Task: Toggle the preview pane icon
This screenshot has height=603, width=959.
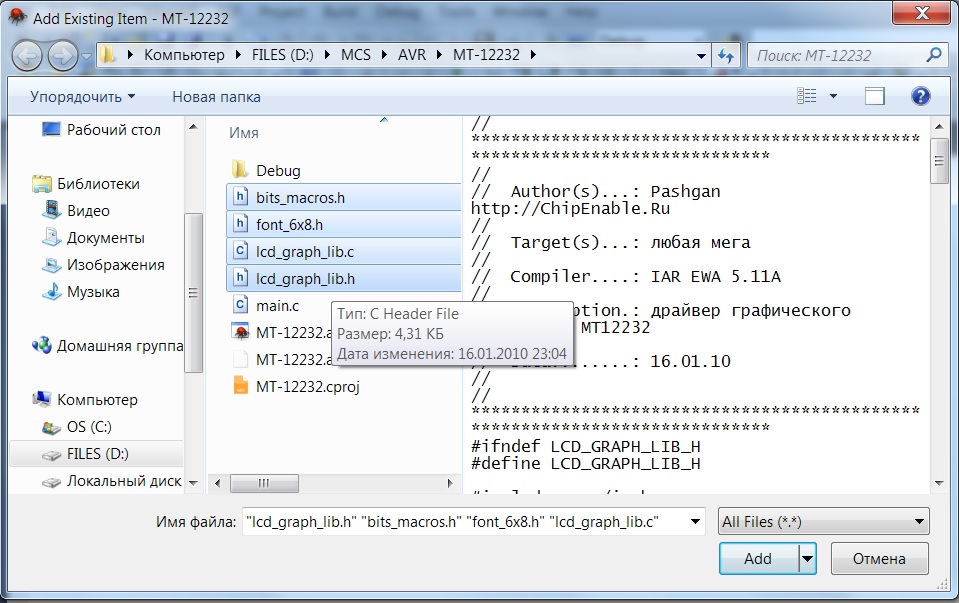Action: 875,96
